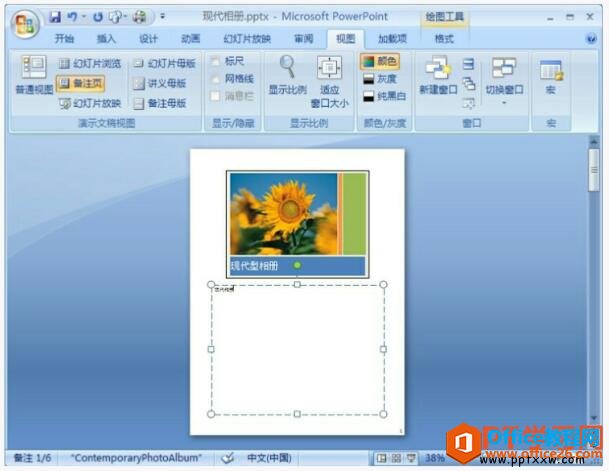Save the presentation via Quick Access

pos(55,17)
